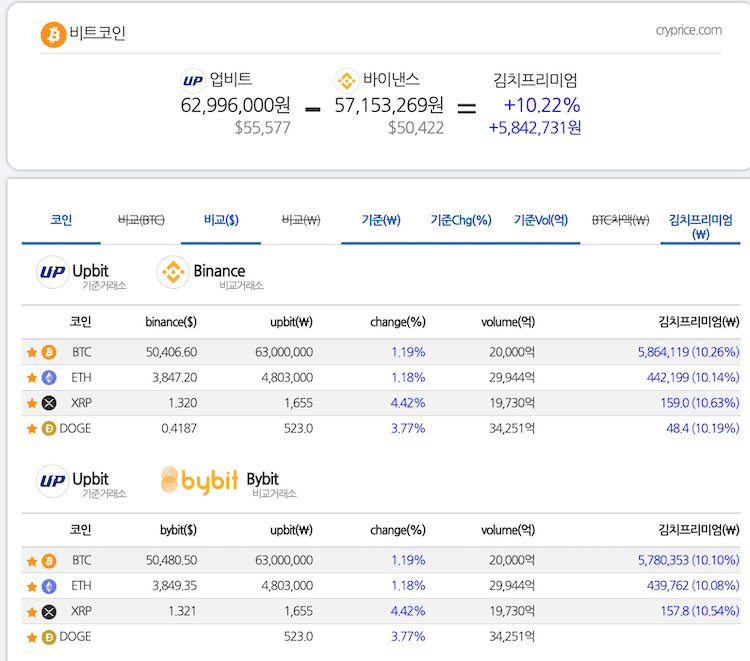Toggle favorite star for DOGE in Binance table
This screenshot has width=750, height=661.
[32, 429]
